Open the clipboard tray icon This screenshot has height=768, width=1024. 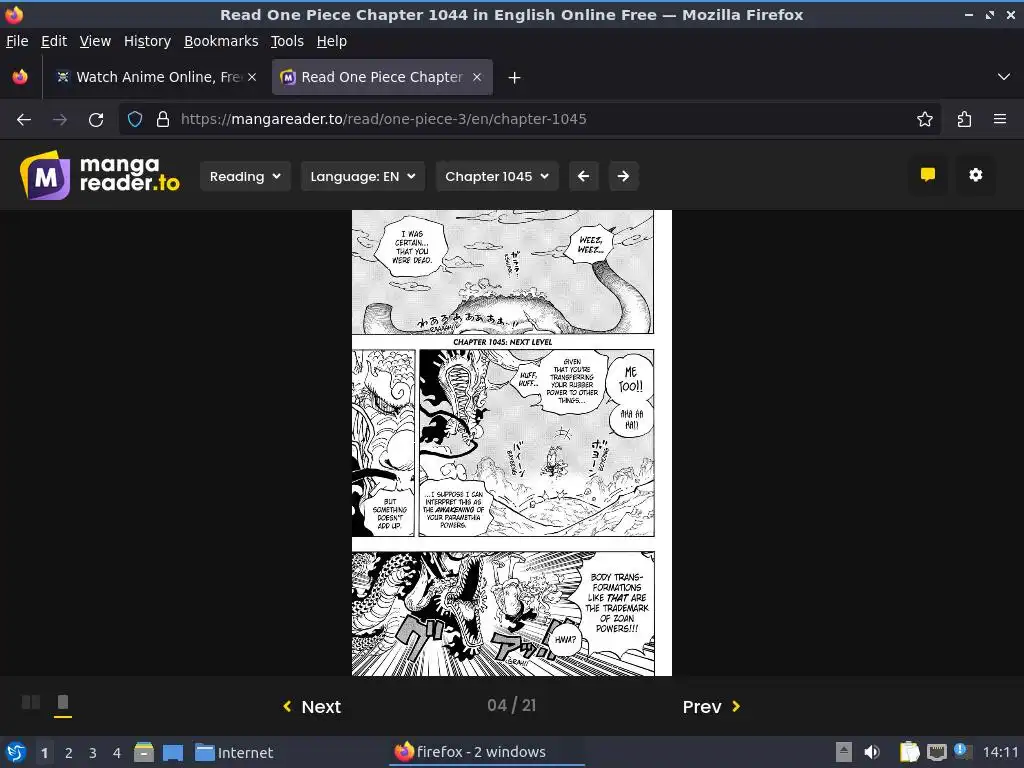coord(909,752)
